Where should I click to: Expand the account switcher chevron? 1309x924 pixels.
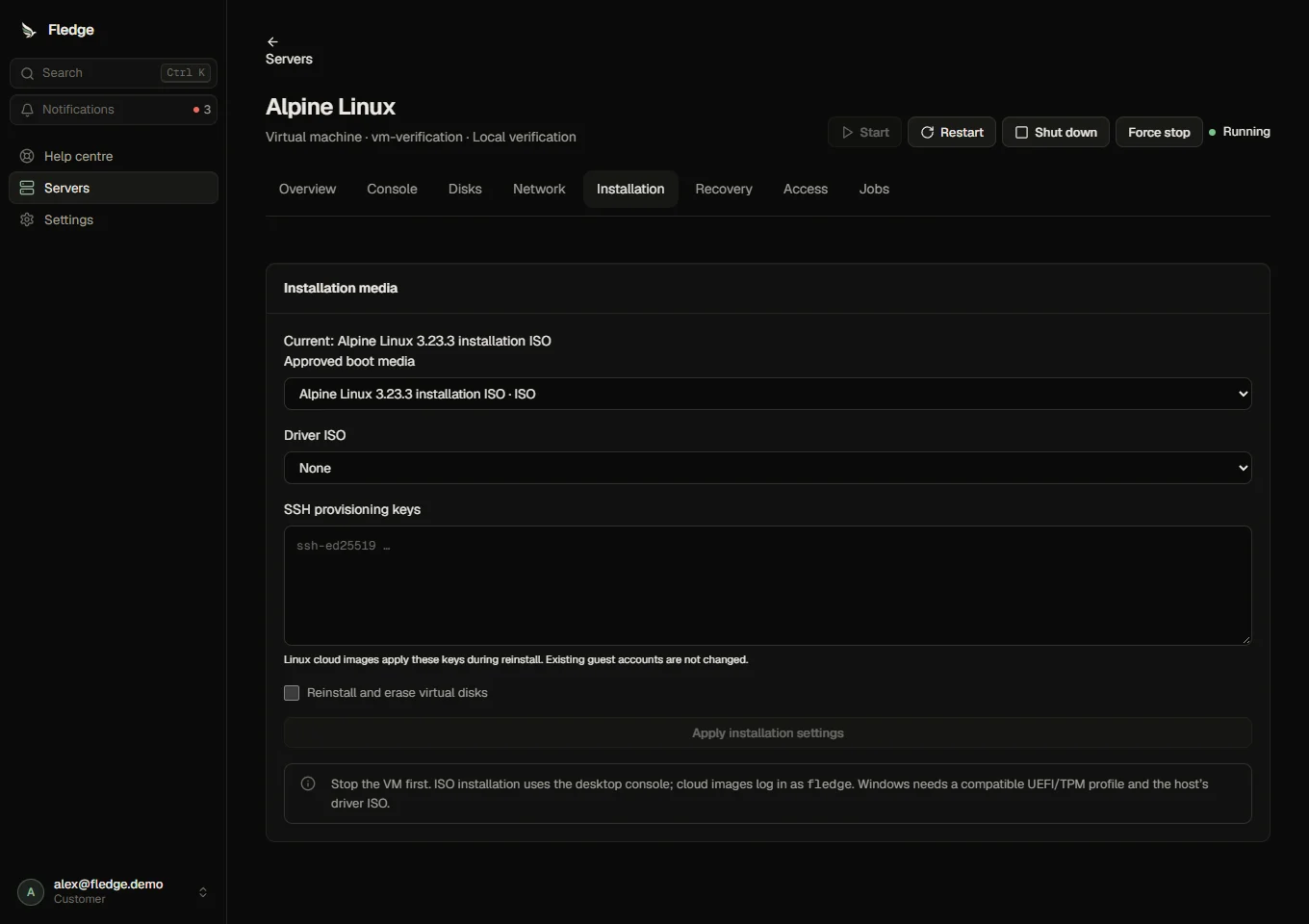tap(203, 892)
